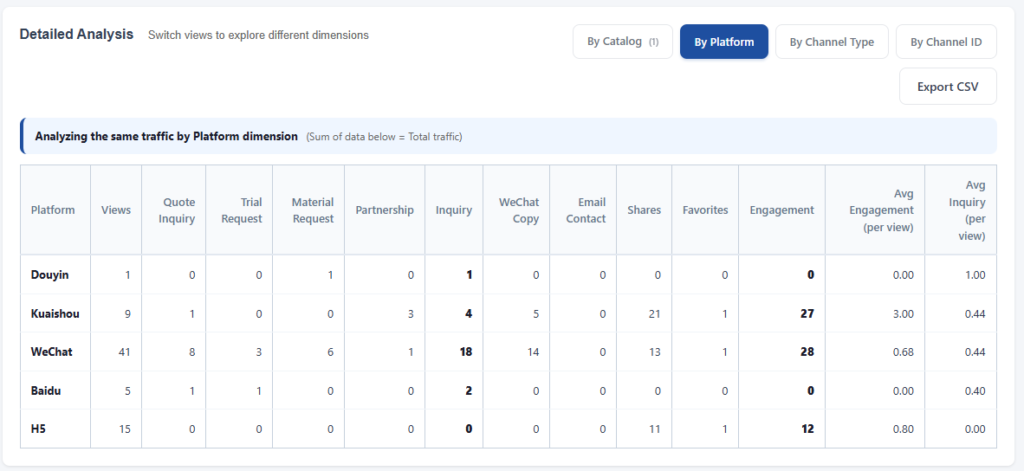This screenshot has width=1024, height=471.
Task: Click the Shares column header
Action: pos(644,210)
